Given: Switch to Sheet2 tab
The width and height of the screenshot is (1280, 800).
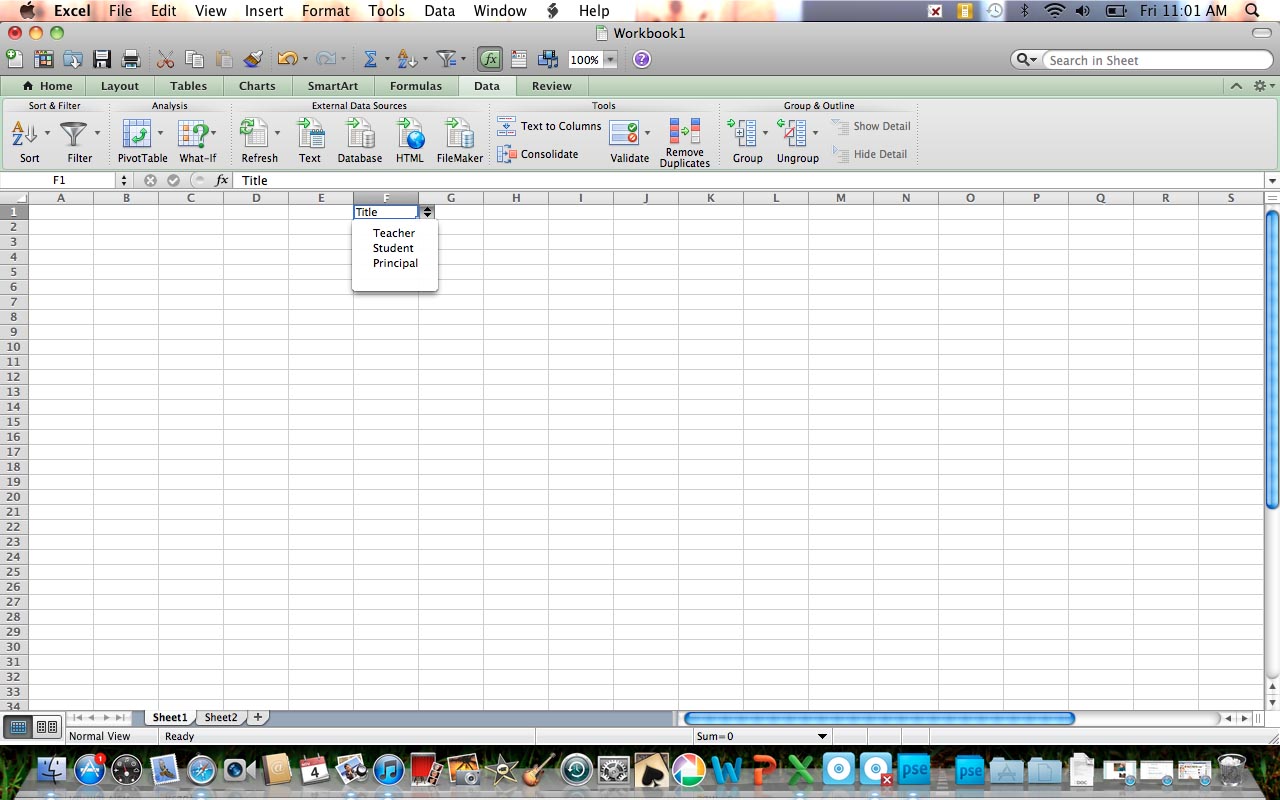Looking at the screenshot, I should click(x=221, y=717).
